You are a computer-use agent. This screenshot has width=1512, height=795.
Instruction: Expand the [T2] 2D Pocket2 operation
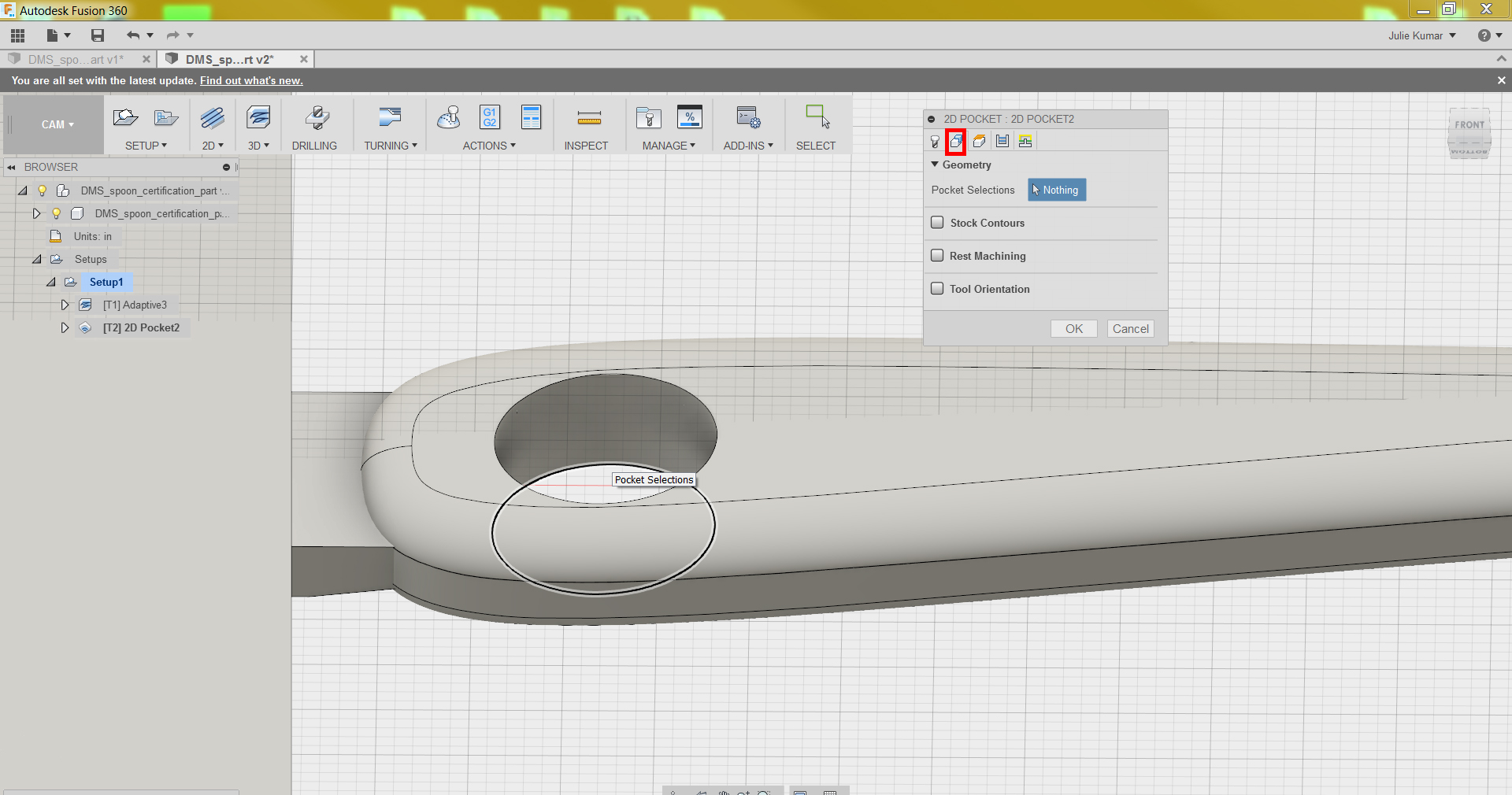[65, 327]
